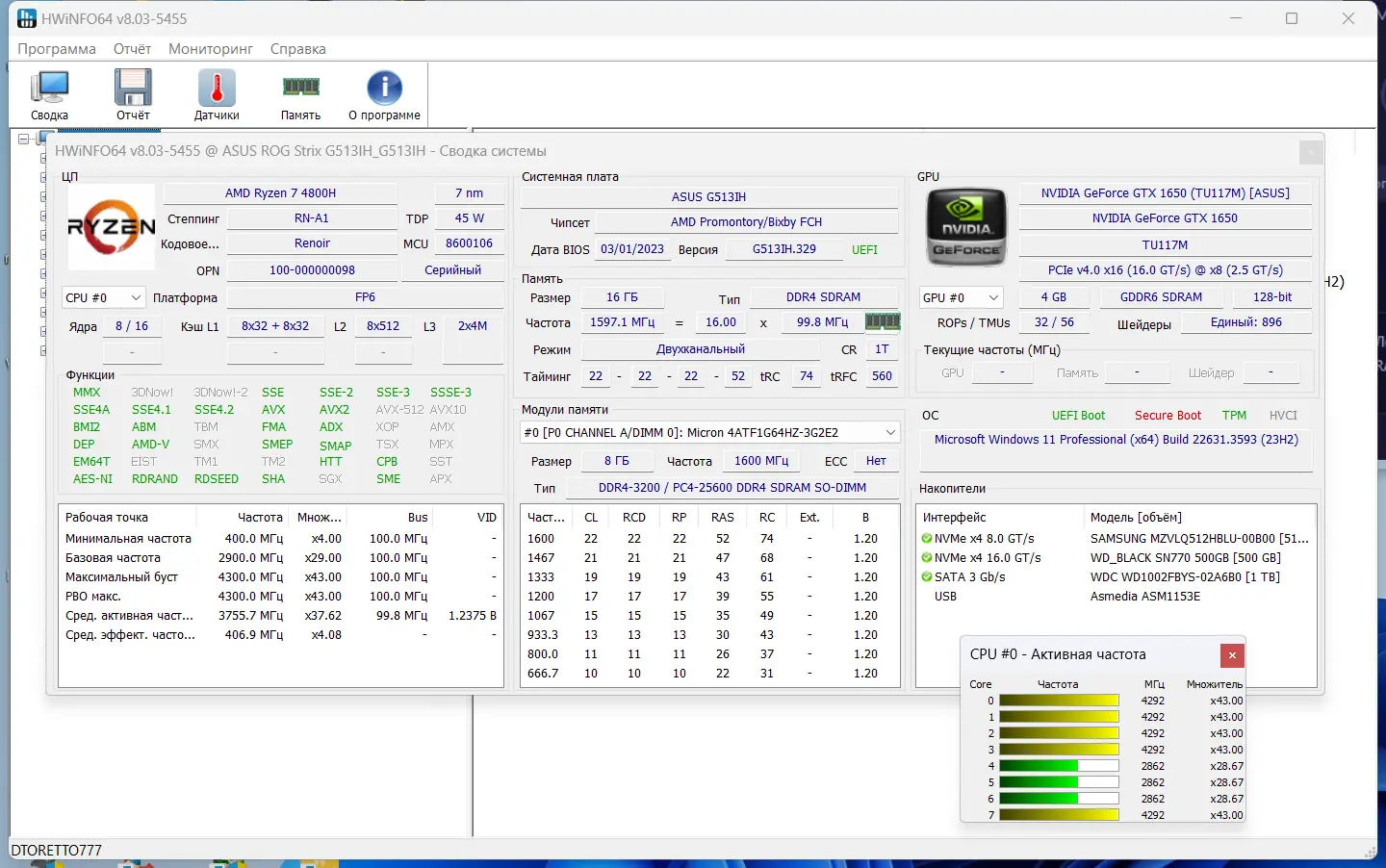Select the WD_BLACK SN770 500GB drive row
The image size is (1386, 868).
click(1184, 558)
